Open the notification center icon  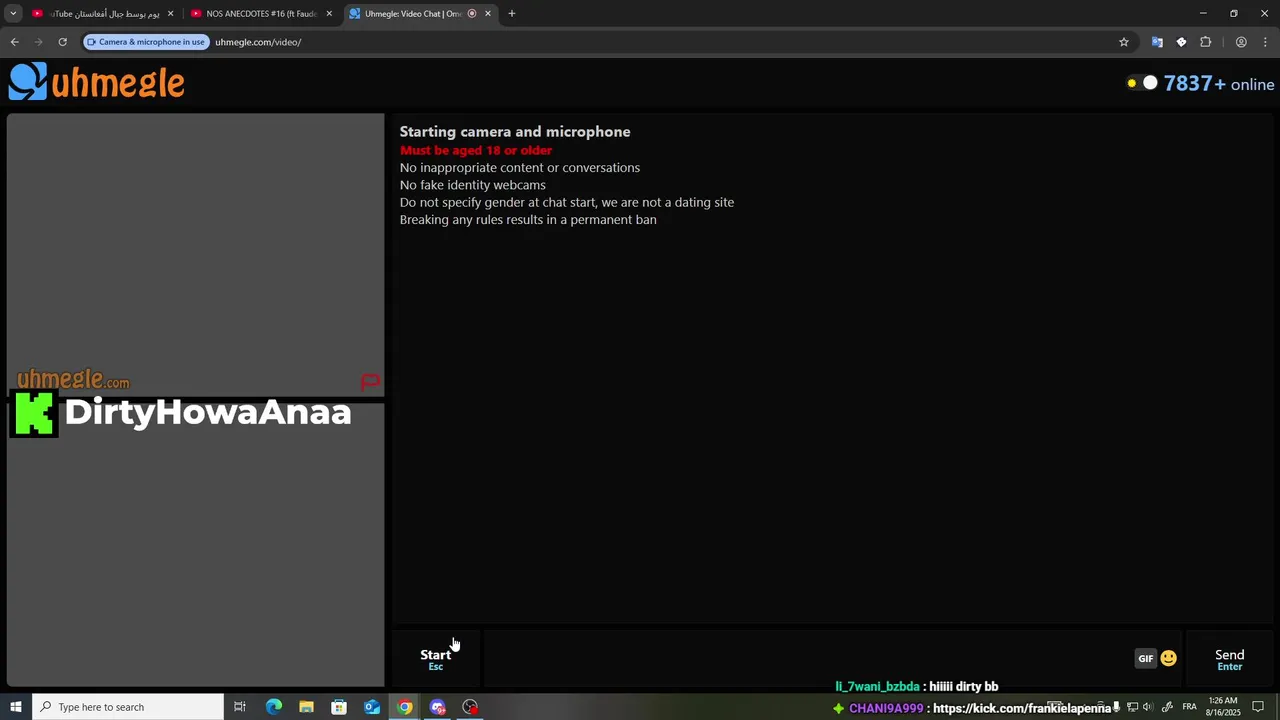coord(1258,707)
